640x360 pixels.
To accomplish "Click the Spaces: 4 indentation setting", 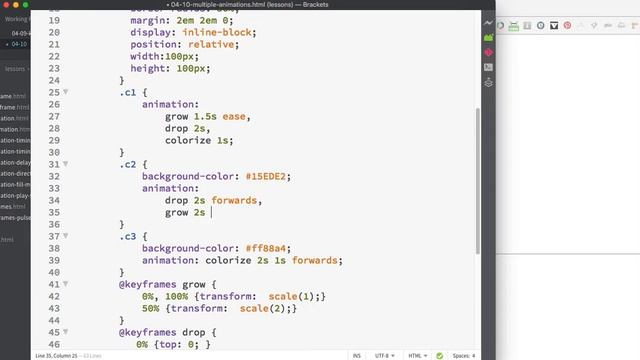I will pos(464,356).
